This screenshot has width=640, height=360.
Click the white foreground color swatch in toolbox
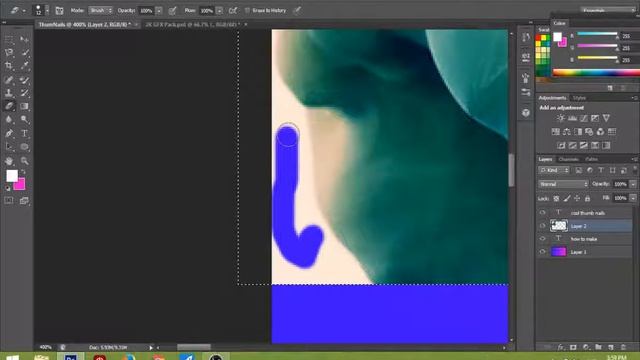[x=11, y=176]
